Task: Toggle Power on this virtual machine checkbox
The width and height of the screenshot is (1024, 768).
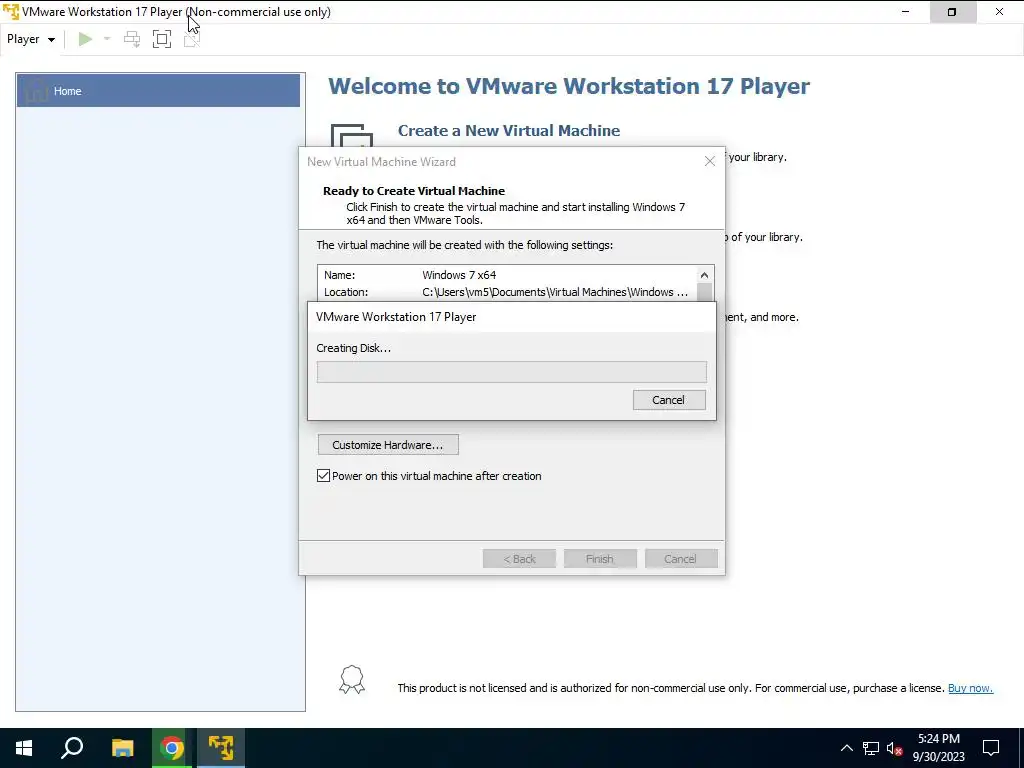Action: [323, 475]
